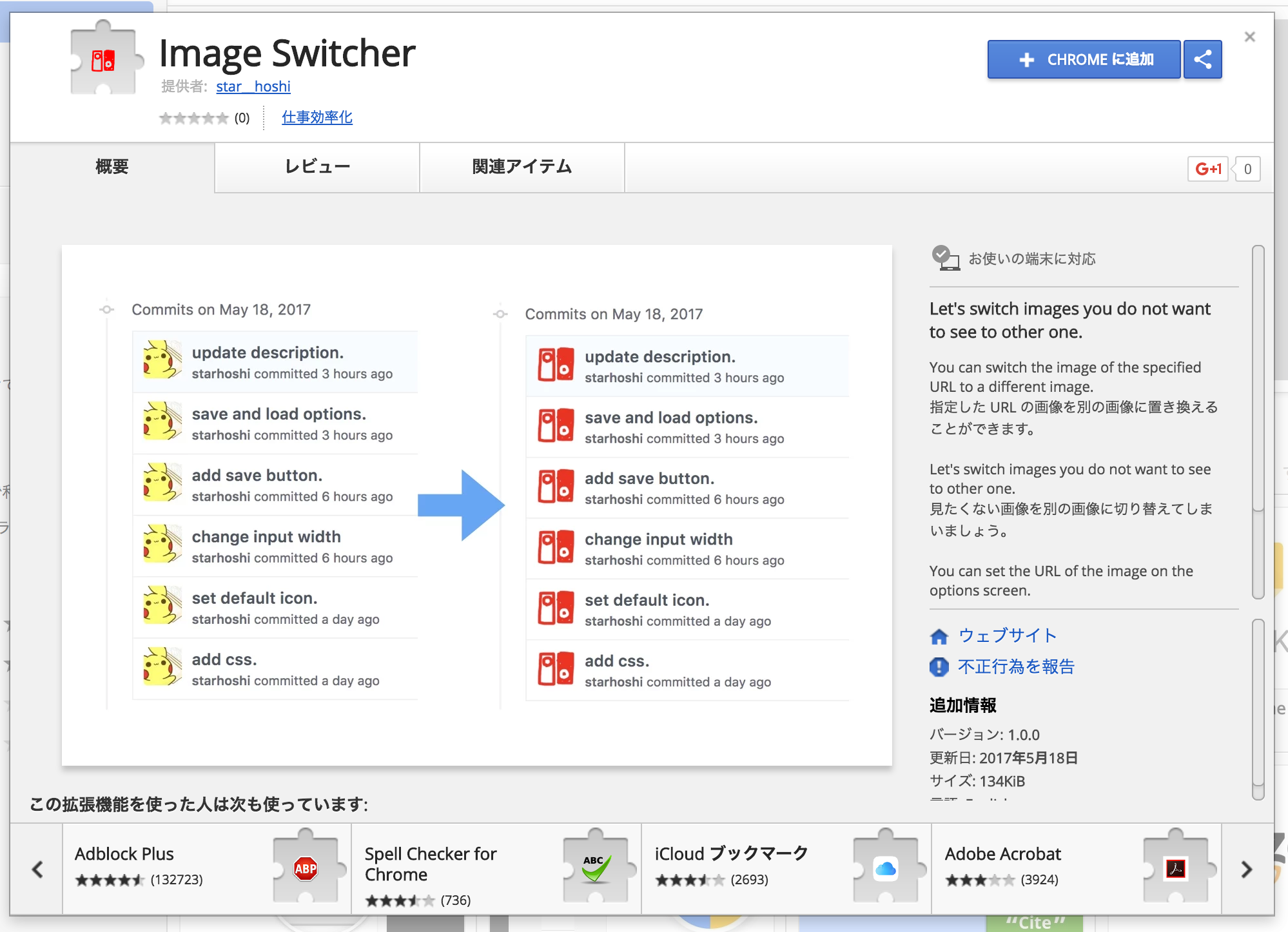Open the star__hoshi provider link

(253, 86)
